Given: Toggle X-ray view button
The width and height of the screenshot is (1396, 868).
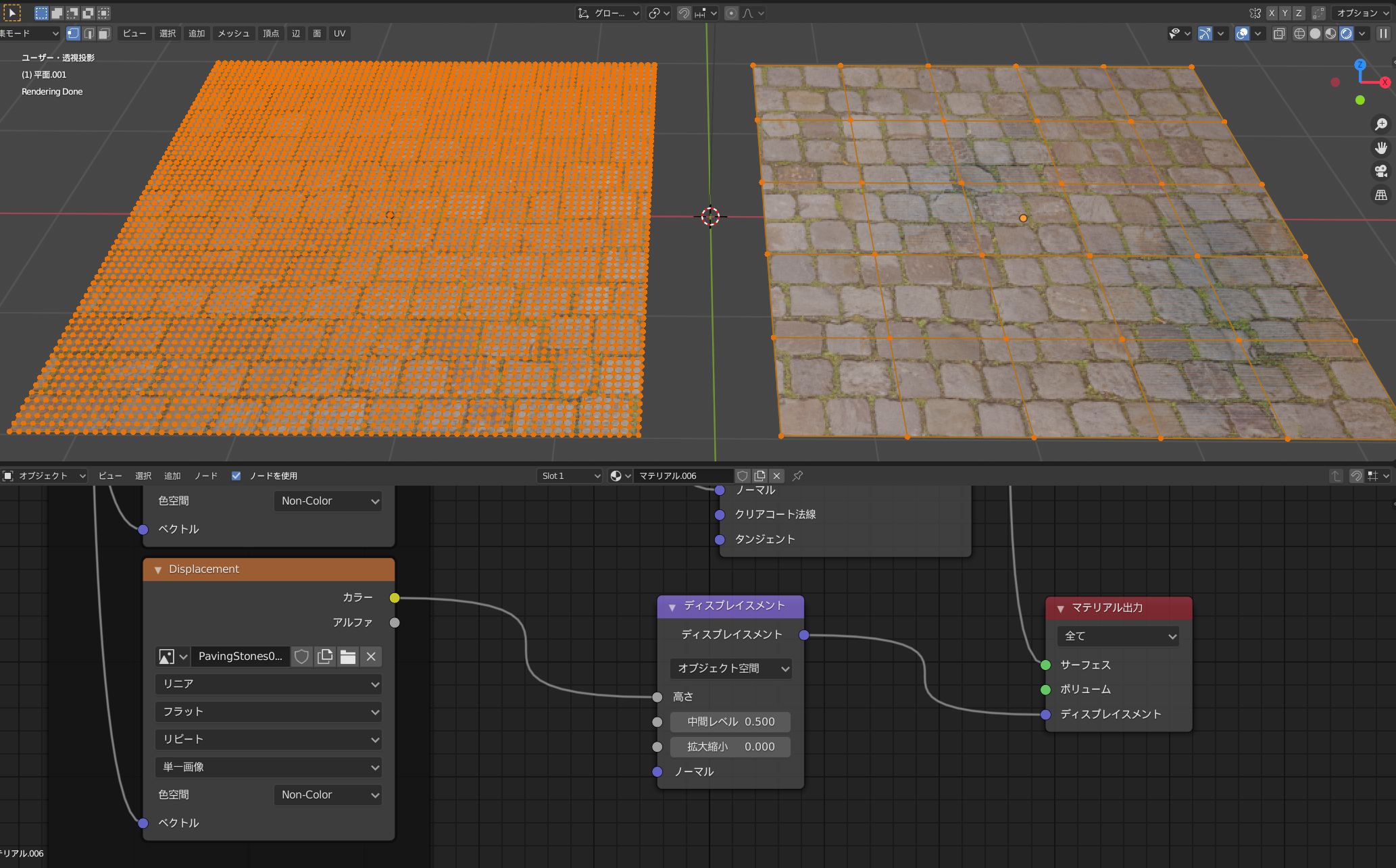Looking at the screenshot, I should tap(1279, 33).
